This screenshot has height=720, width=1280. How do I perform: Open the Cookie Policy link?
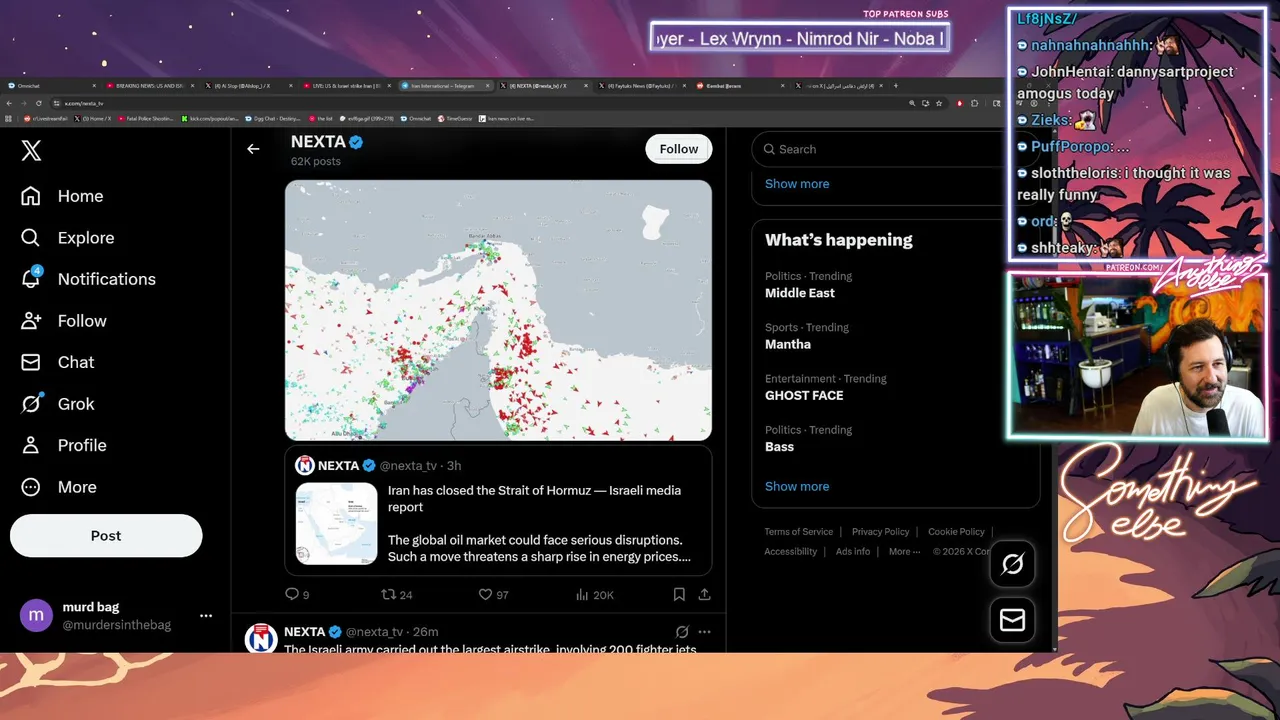tap(956, 532)
